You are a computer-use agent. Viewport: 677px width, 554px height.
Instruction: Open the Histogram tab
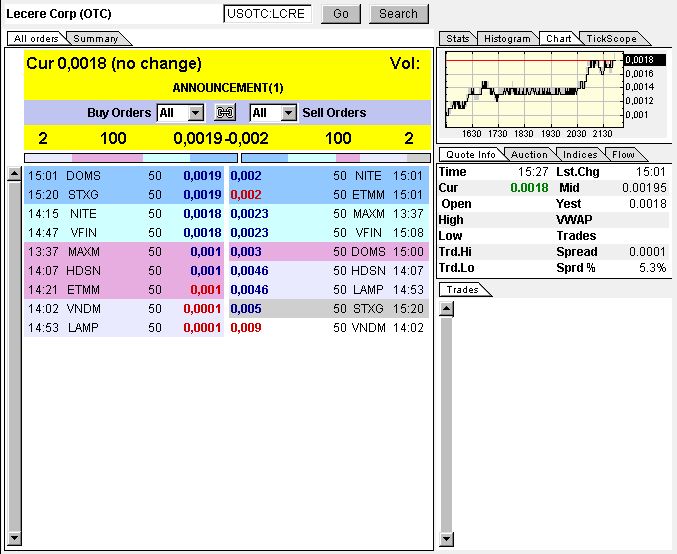(506, 39)
